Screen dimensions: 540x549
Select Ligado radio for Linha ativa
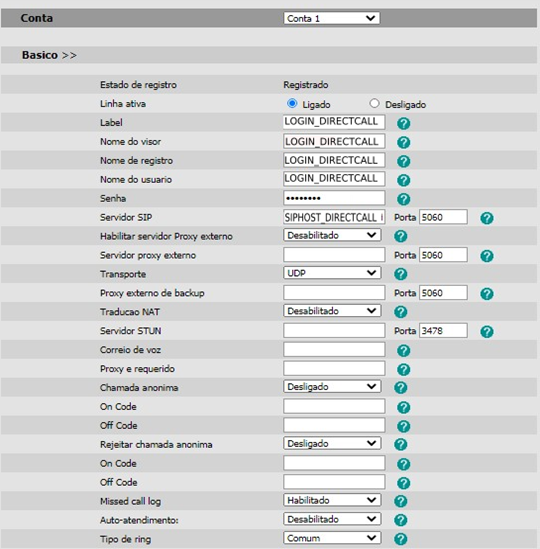292,103
